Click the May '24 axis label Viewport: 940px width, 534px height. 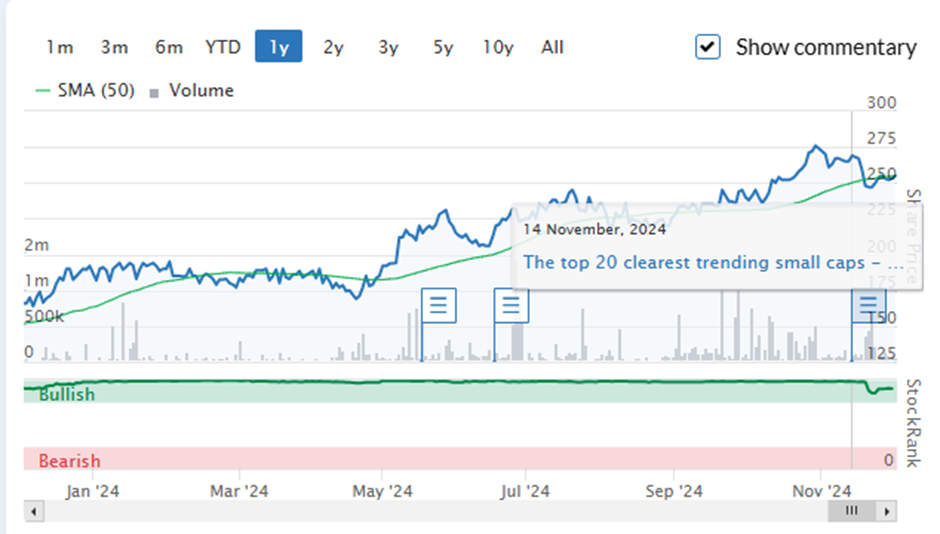[x=382, y=491]
